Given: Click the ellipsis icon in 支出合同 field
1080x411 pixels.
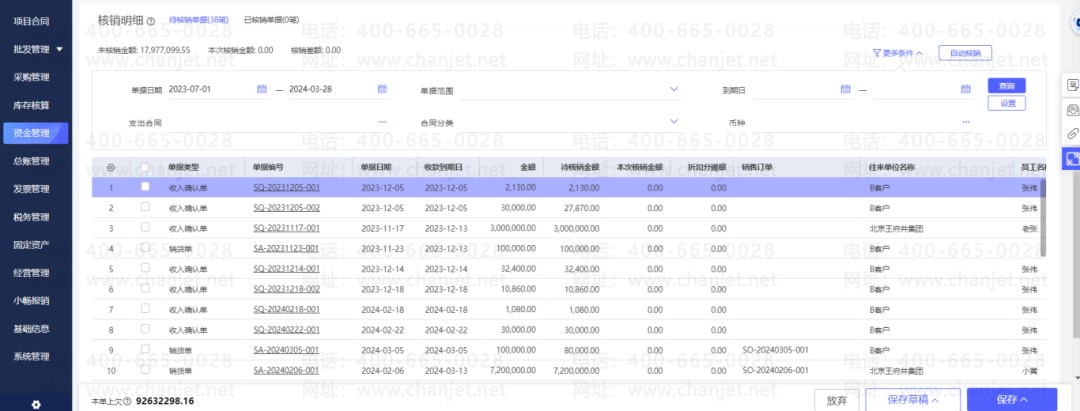Looking at the screenshot, I should [382, 122].
